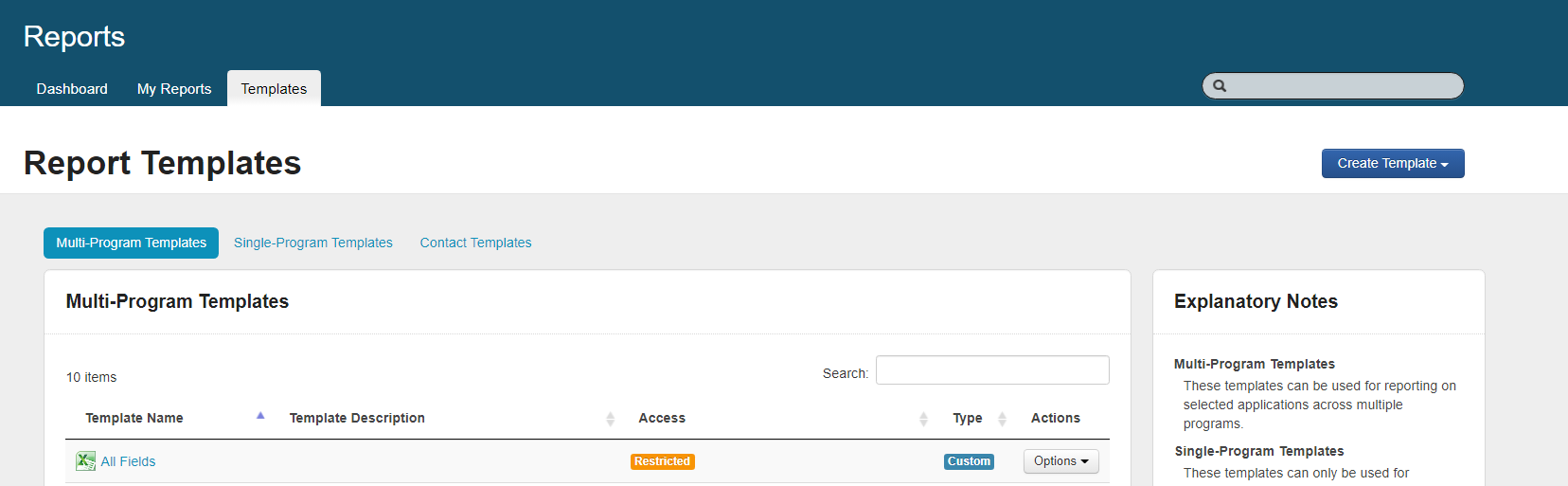Click the Reports header title
The width and height of the screenshot is (1568, 486).
(x=74, y=36)
